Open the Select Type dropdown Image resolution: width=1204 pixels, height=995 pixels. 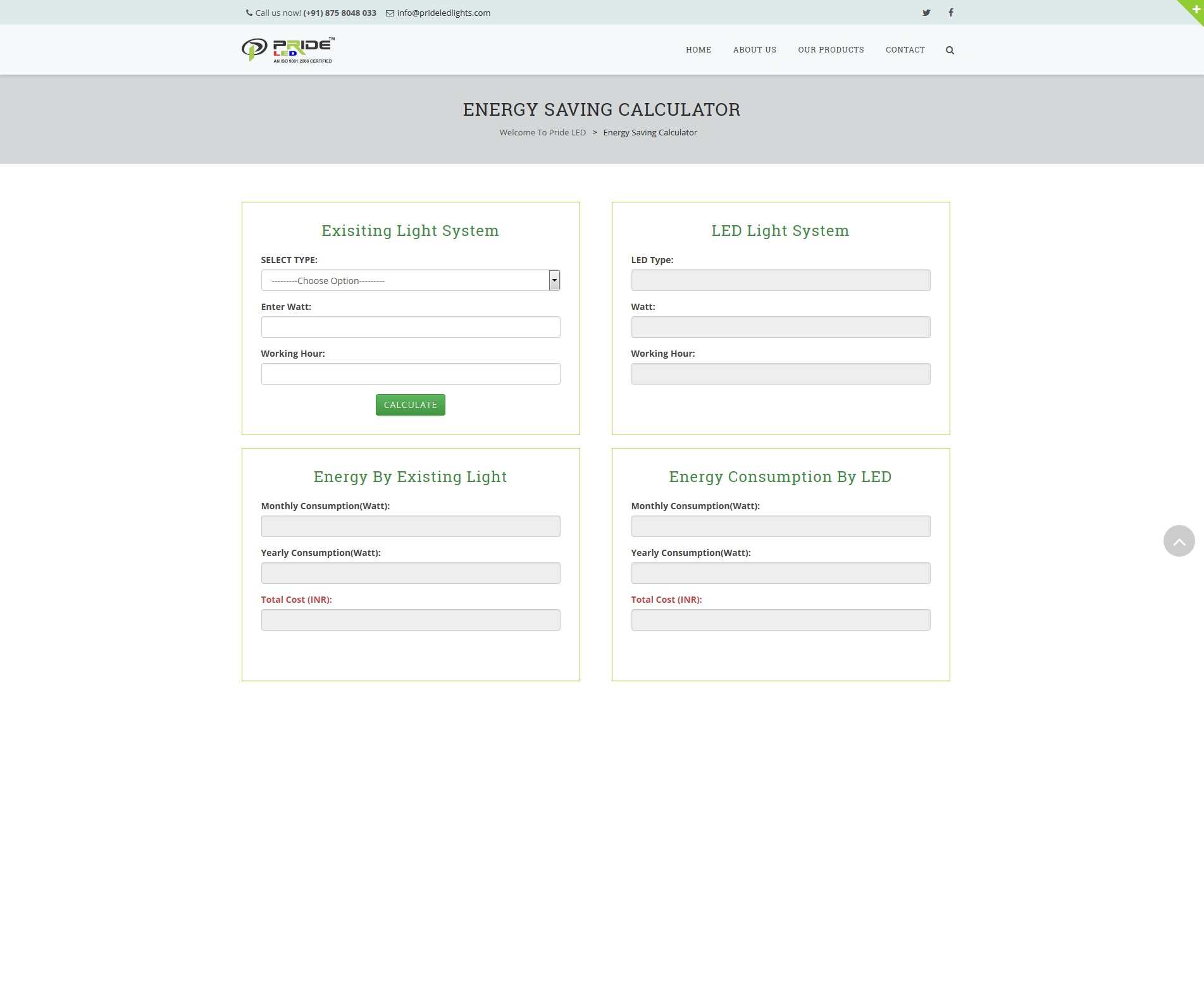[x=404, y=280]
